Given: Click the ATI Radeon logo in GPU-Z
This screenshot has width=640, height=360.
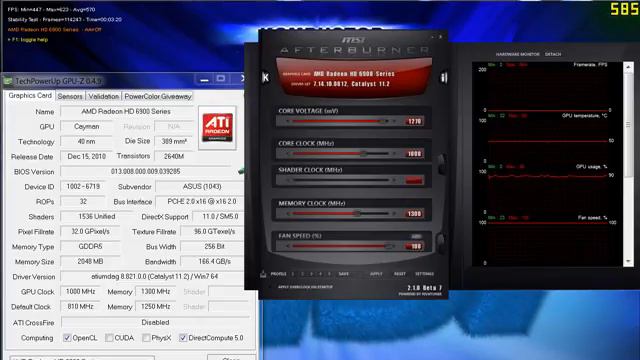Looking at the screenshot, I should click(x=218, y=128).
